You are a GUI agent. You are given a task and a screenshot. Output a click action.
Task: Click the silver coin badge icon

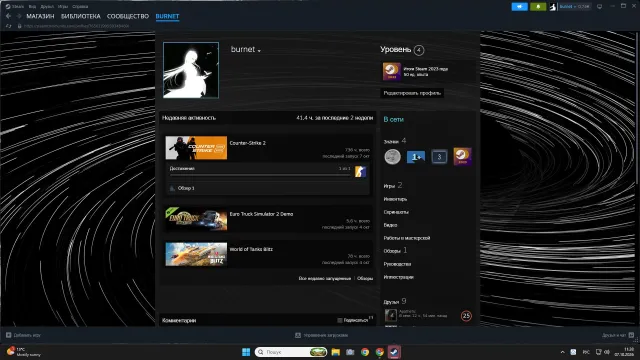(x=393, y=157)
